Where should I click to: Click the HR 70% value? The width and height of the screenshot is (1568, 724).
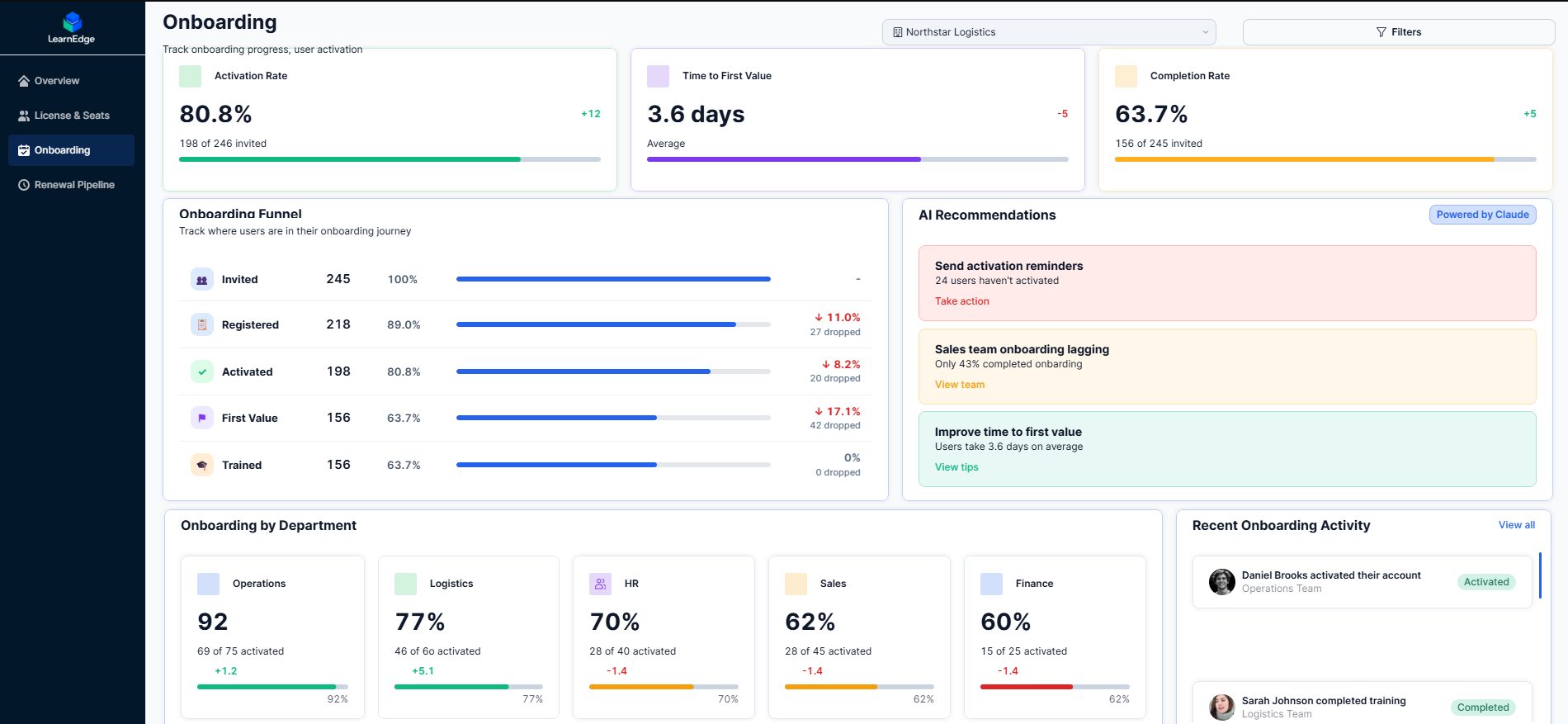pyautogui.click(x=615, y=622)
